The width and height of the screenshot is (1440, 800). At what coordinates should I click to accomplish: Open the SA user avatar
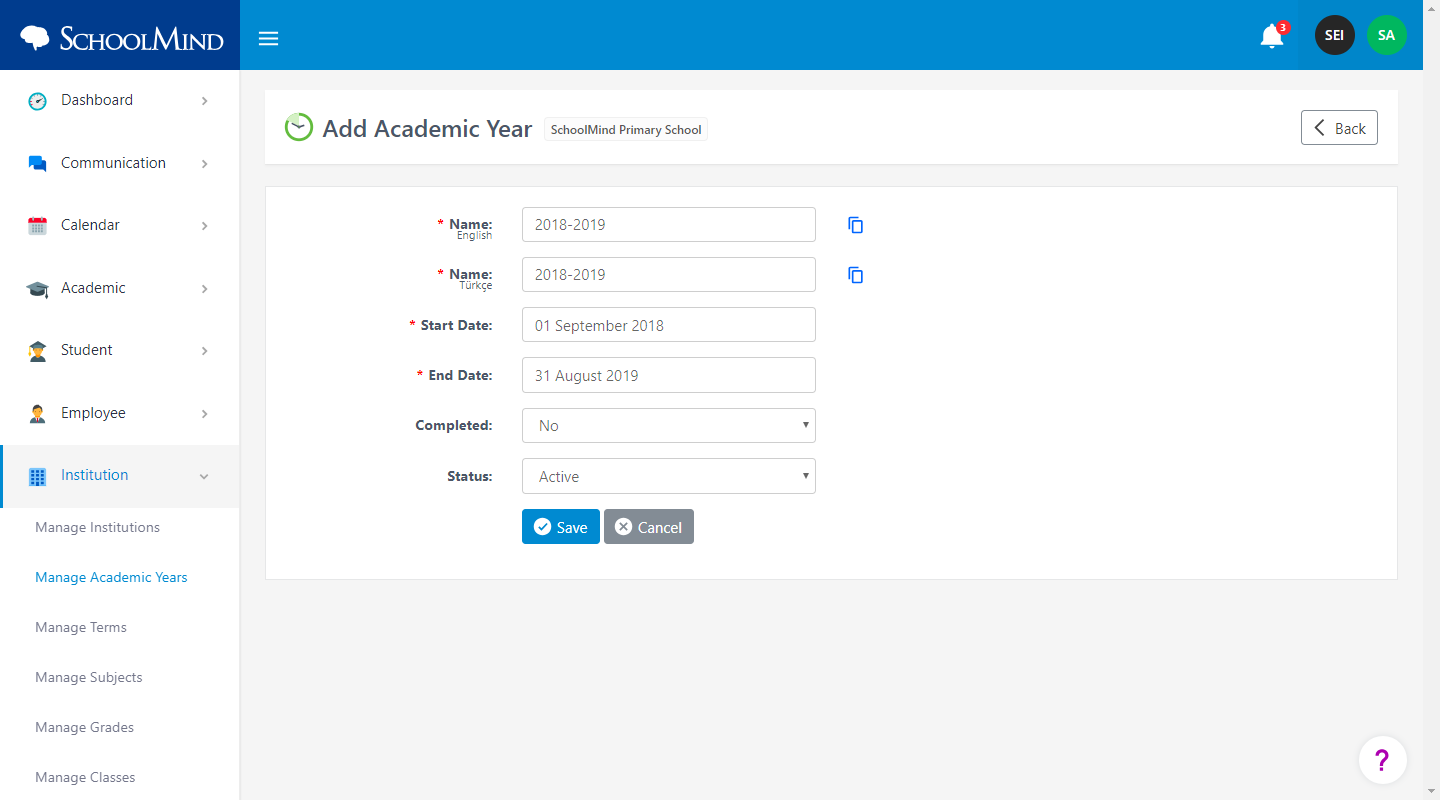1386,35
